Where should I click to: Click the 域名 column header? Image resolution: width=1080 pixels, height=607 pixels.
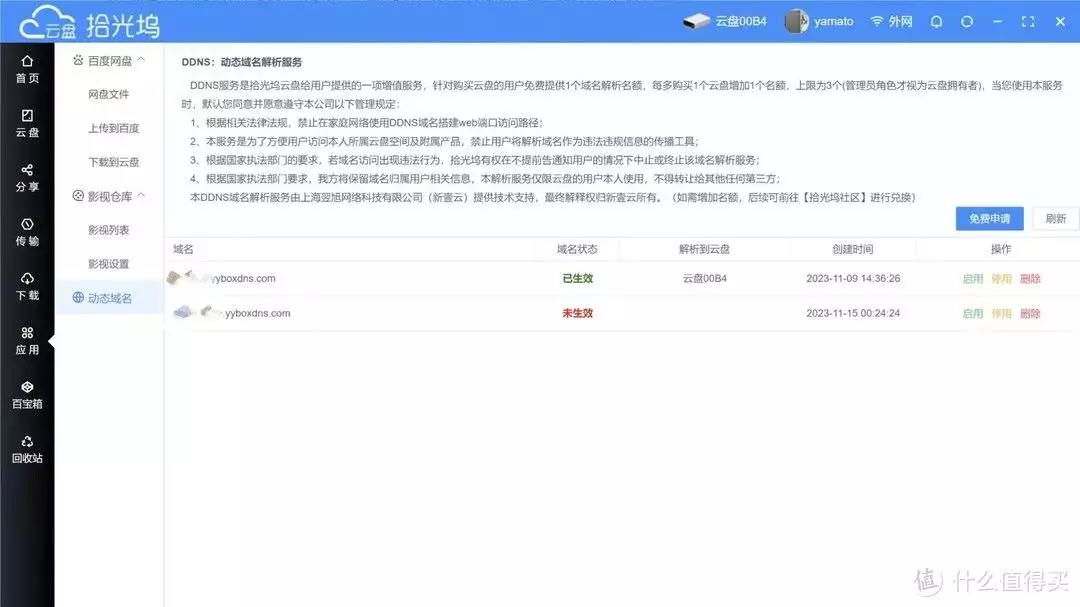183,249
